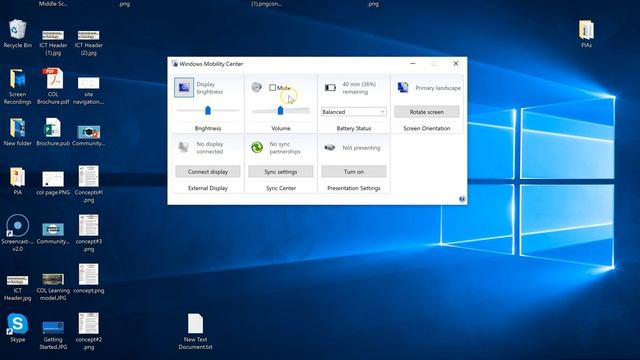Screen dimensions: 640x360
Task: Click the Connect display button
Action: click(208, 171)
